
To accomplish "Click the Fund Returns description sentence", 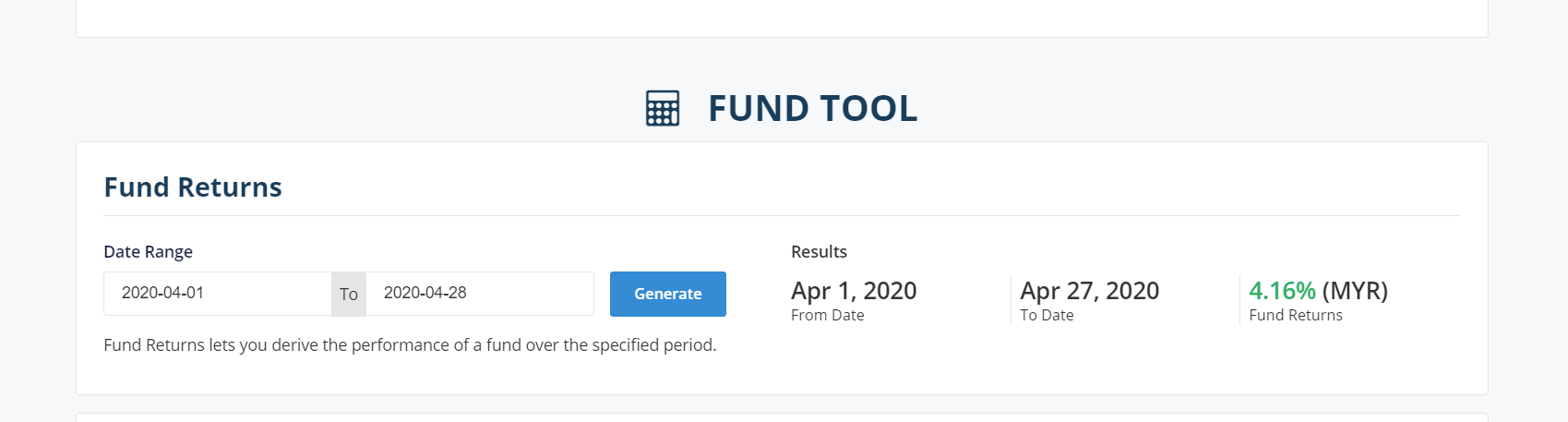I will point(410,344).
